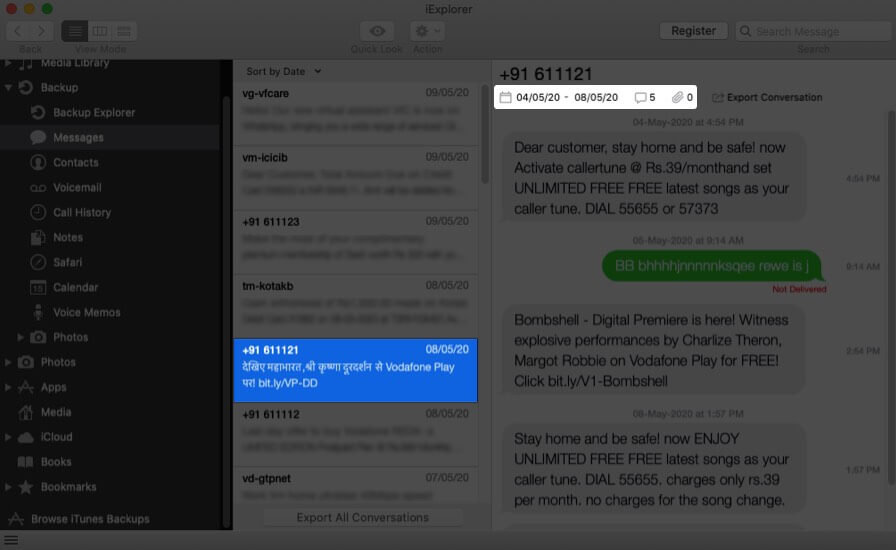Click the Voice Memos microphone icon
Viewport: 896px width, 550px height.
[38, 312]
